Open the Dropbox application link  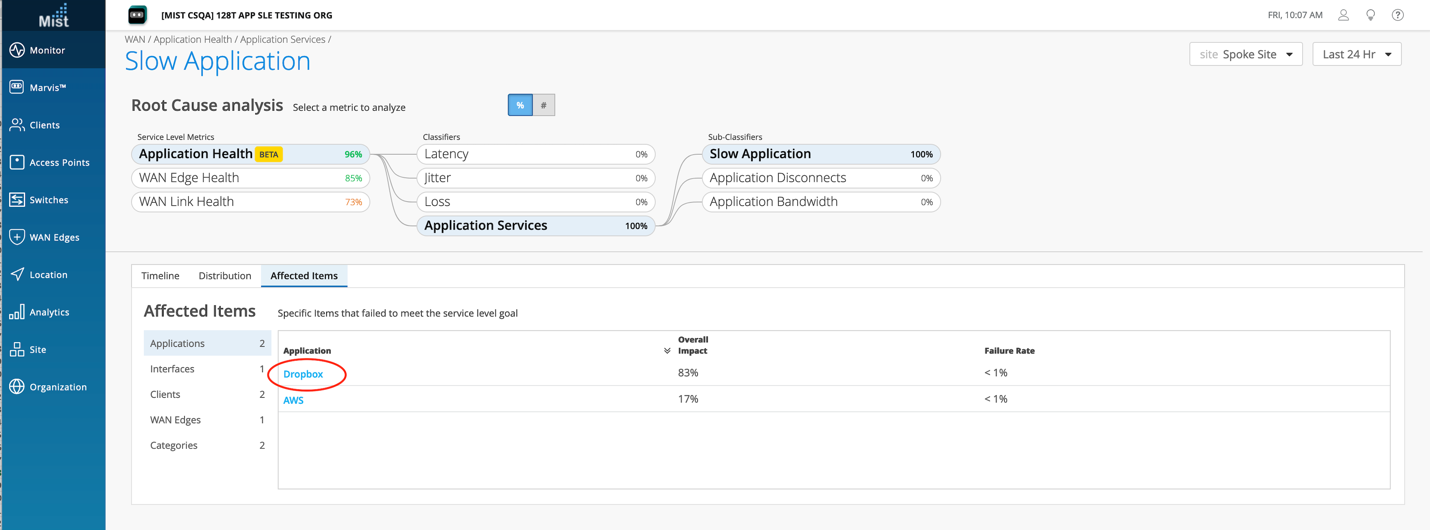(x=303, y=374)
